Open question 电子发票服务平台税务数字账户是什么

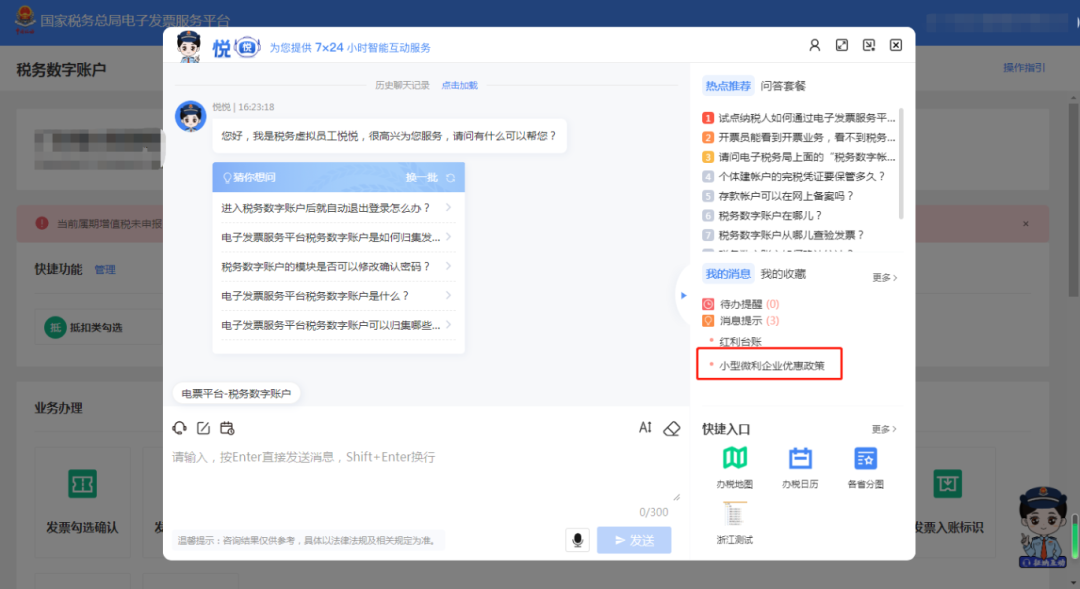coord(338,296)
